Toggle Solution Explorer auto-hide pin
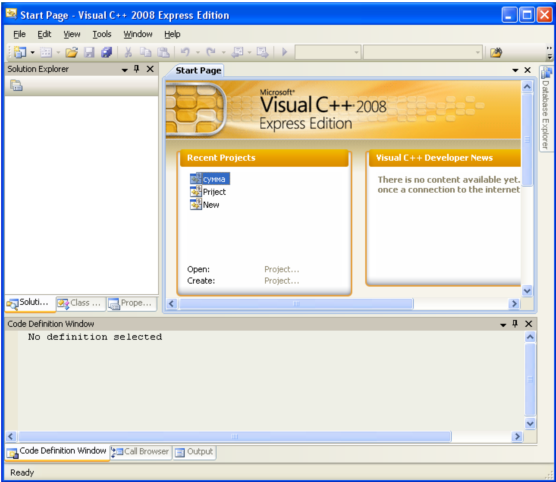The width and height of the screenshot is (556, 482). (137, 69)
